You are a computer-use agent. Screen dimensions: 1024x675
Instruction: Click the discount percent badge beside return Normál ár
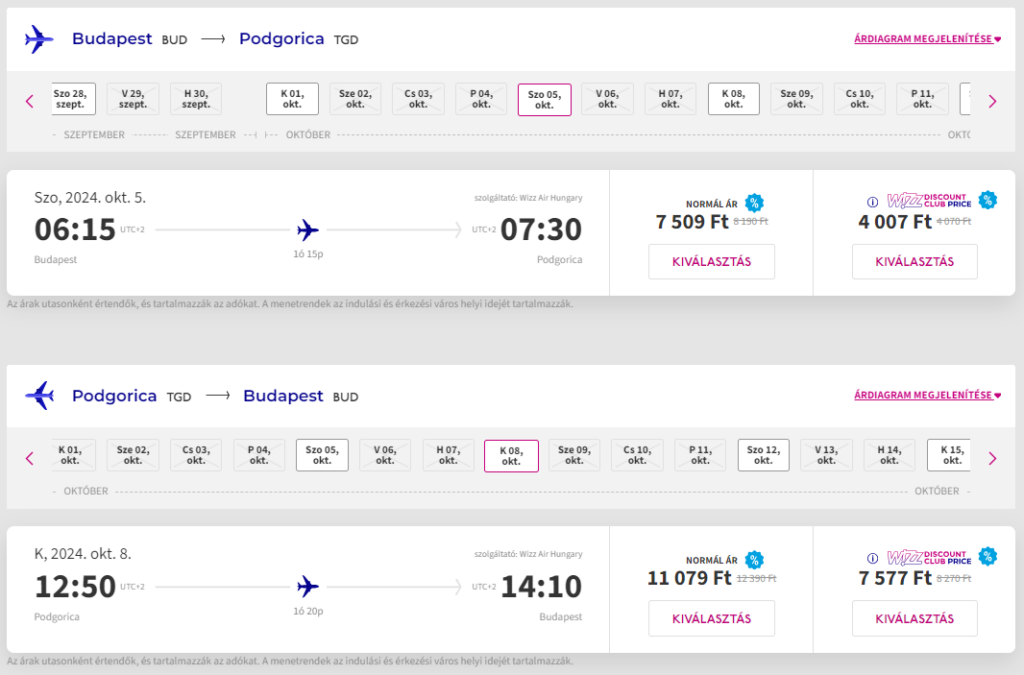[754, 559]
